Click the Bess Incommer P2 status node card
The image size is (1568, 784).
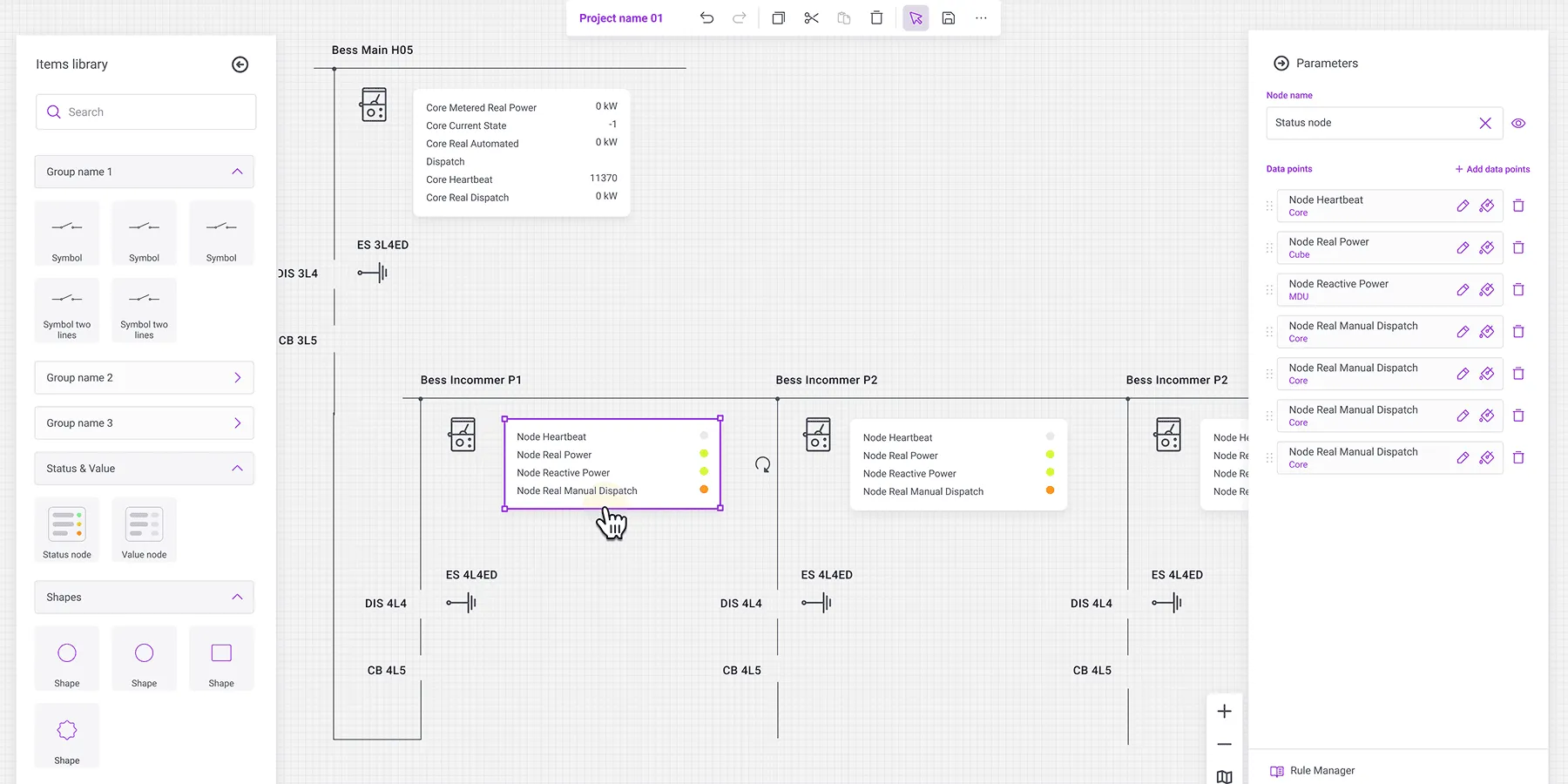tap(958, 464)
